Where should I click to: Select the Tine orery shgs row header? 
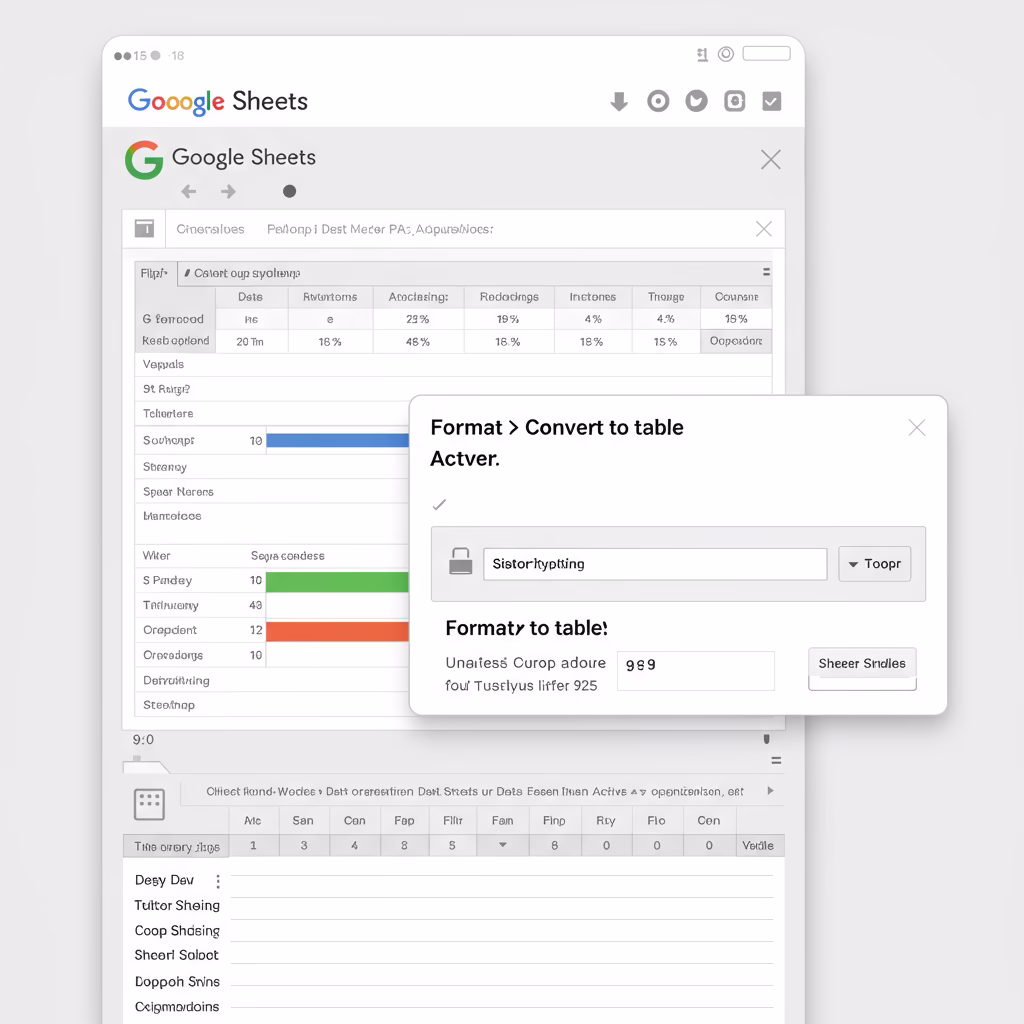[176, 846]
